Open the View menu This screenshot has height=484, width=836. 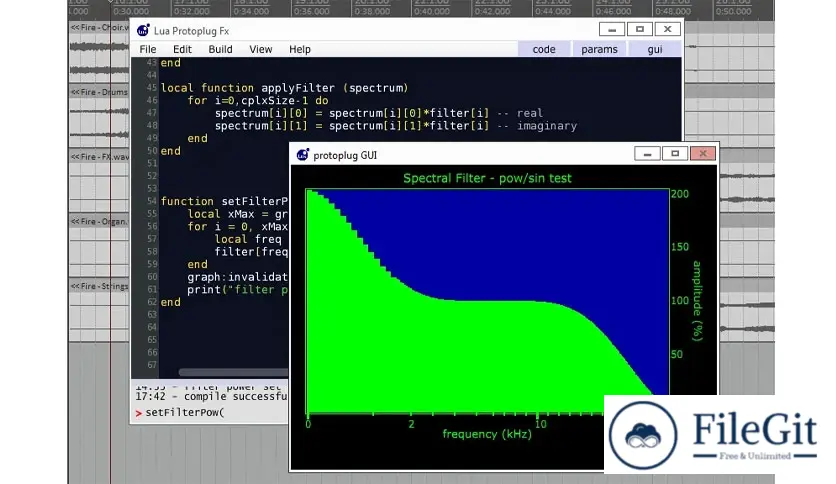[x=261, y=49]
